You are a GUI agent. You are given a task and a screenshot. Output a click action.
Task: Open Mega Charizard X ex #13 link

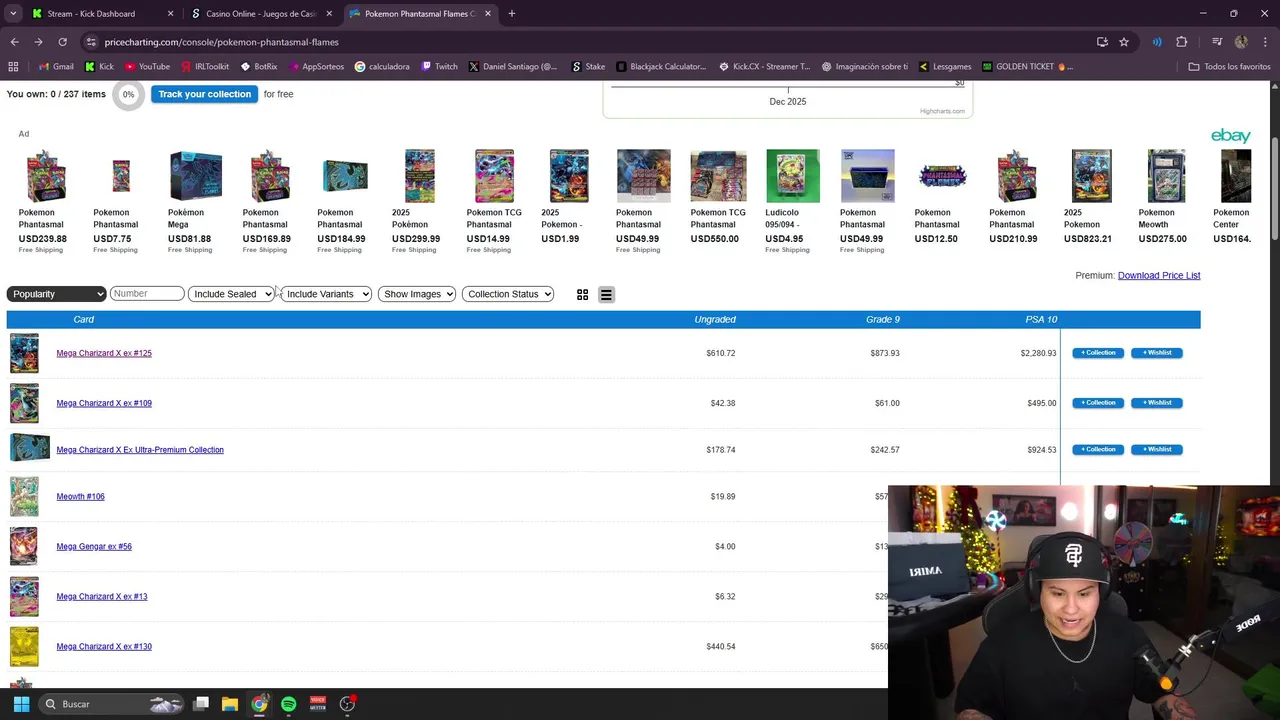pos(102,596)
